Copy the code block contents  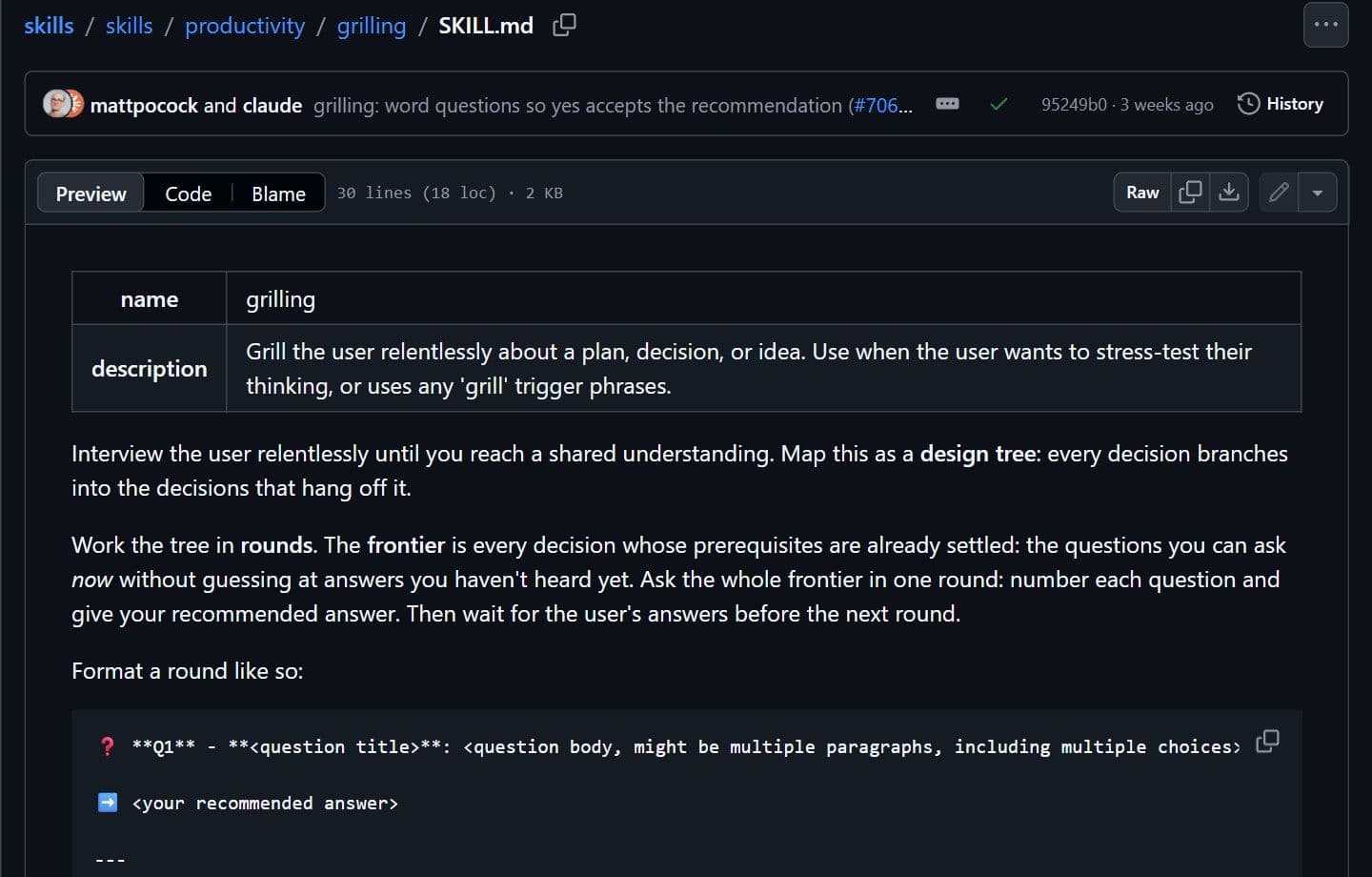tap(1267, 742)
